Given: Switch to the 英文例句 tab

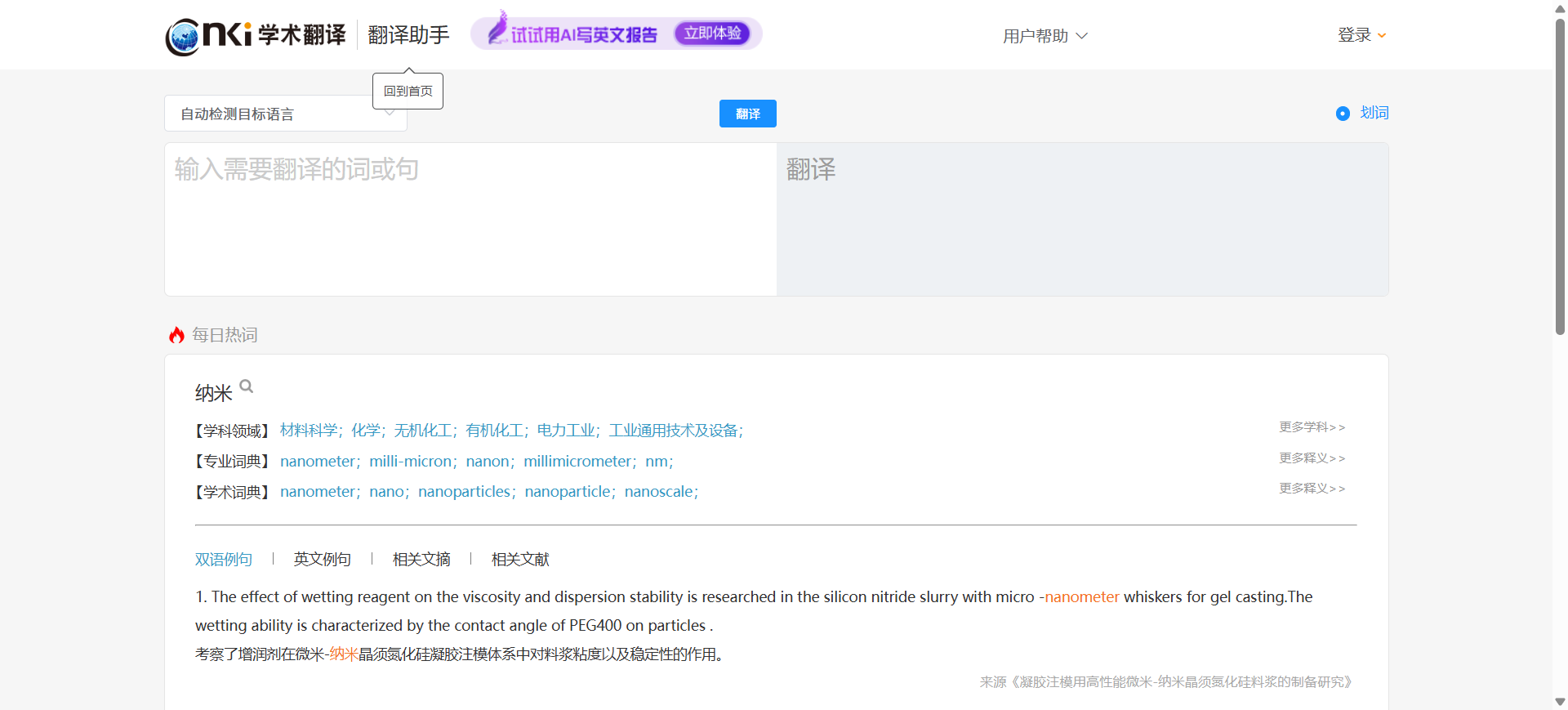Looking at the screenshot, I should coord(322,559).
